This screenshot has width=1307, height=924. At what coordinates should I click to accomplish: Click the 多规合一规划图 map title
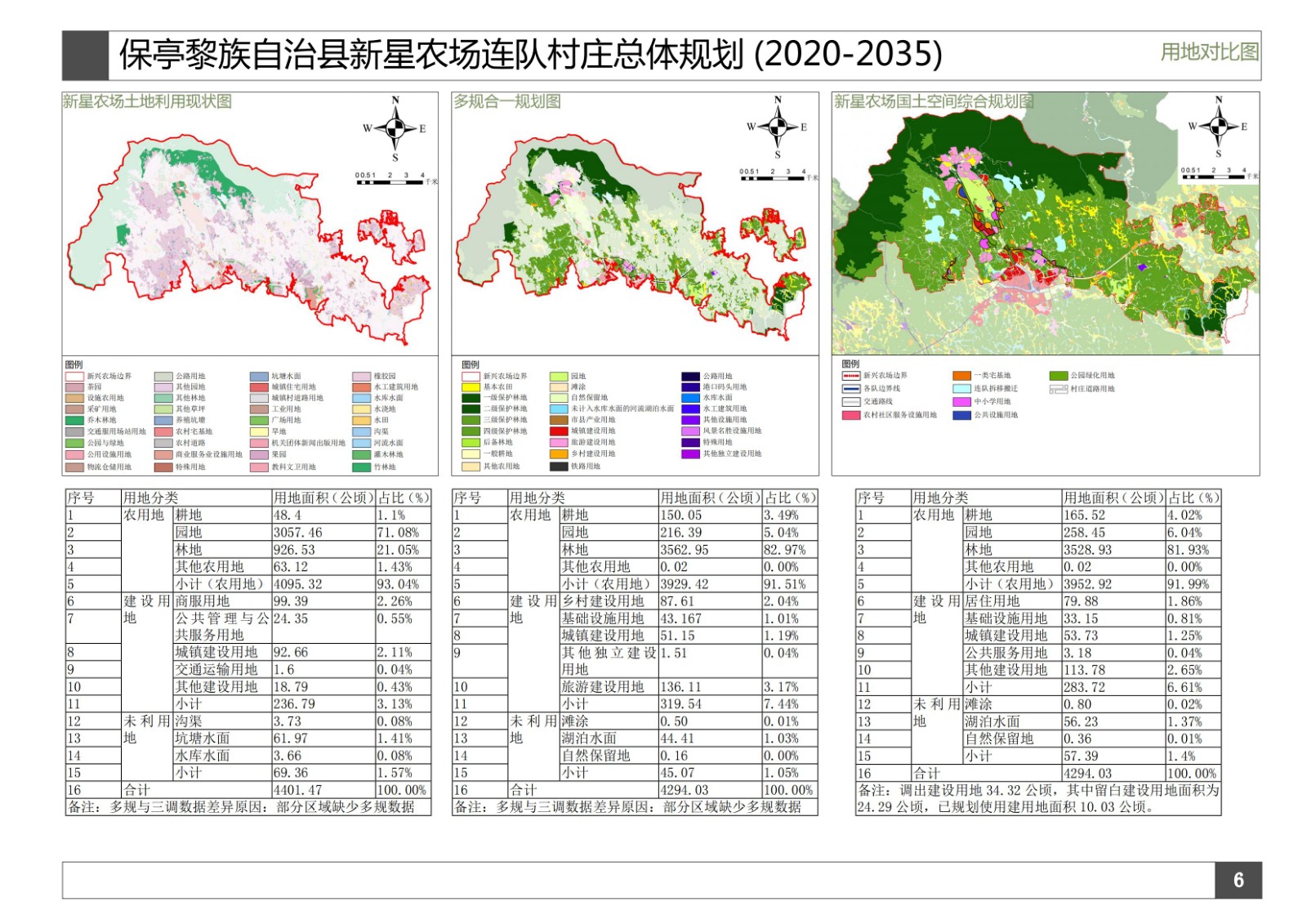(x=507, y=101)
